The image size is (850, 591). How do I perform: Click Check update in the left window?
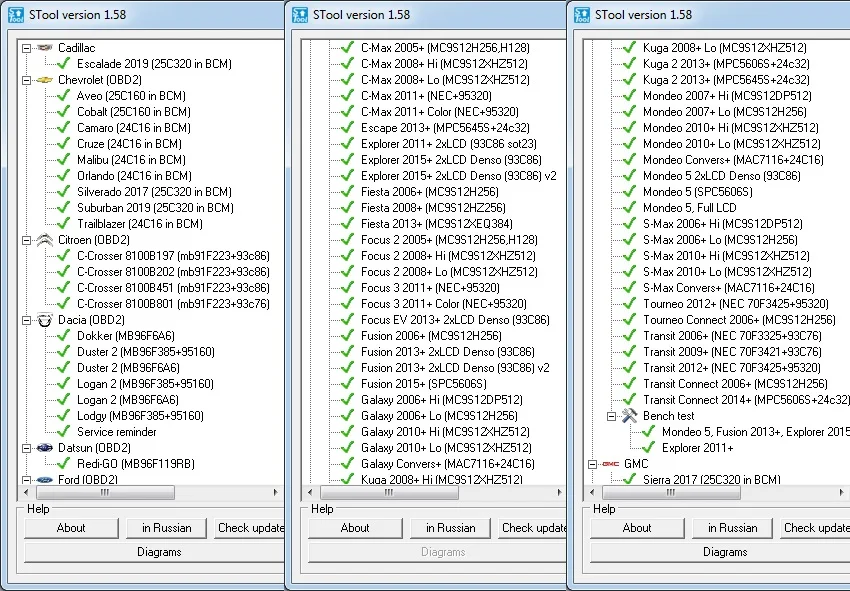[x=249, y=528]
